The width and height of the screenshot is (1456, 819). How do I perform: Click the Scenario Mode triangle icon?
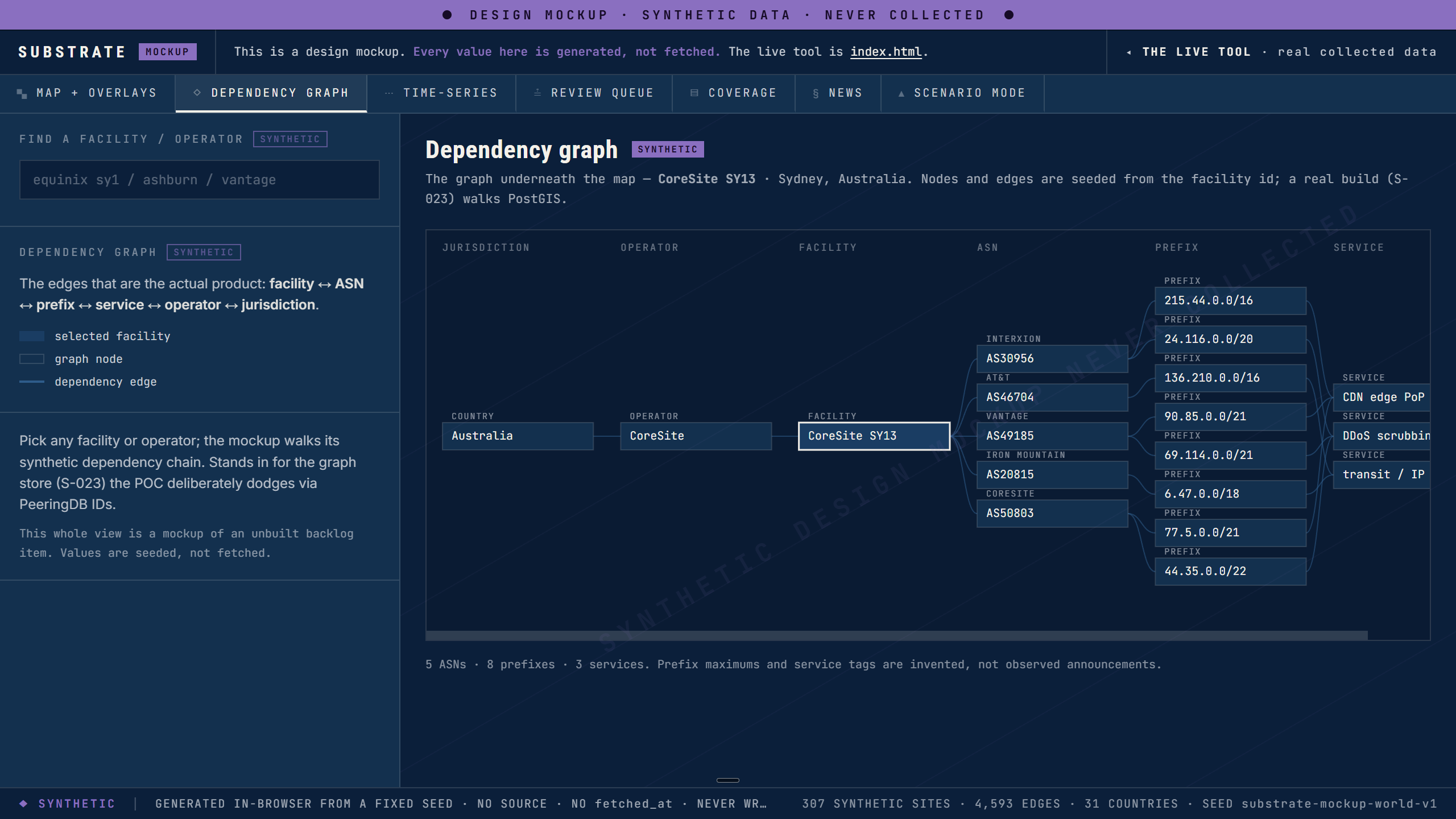(901, 93)
